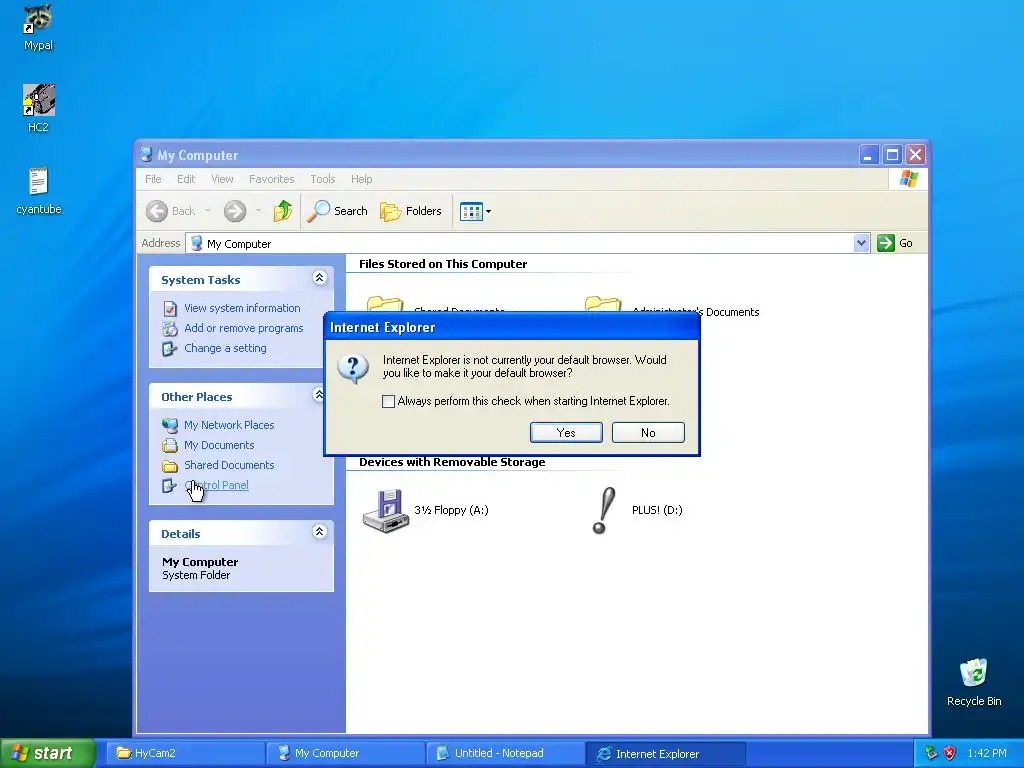Viewport: 1024px width, 768px height.
Task: Click the red security shield tray icon
Action: pos(950,753)
